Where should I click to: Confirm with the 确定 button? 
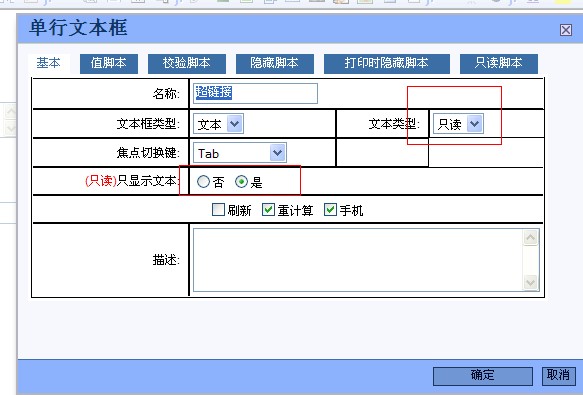[483, 376]
